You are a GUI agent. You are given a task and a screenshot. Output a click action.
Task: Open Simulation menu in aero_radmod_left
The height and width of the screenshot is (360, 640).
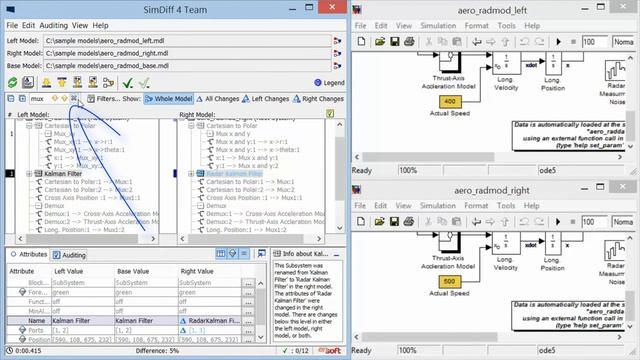(438, 26)
